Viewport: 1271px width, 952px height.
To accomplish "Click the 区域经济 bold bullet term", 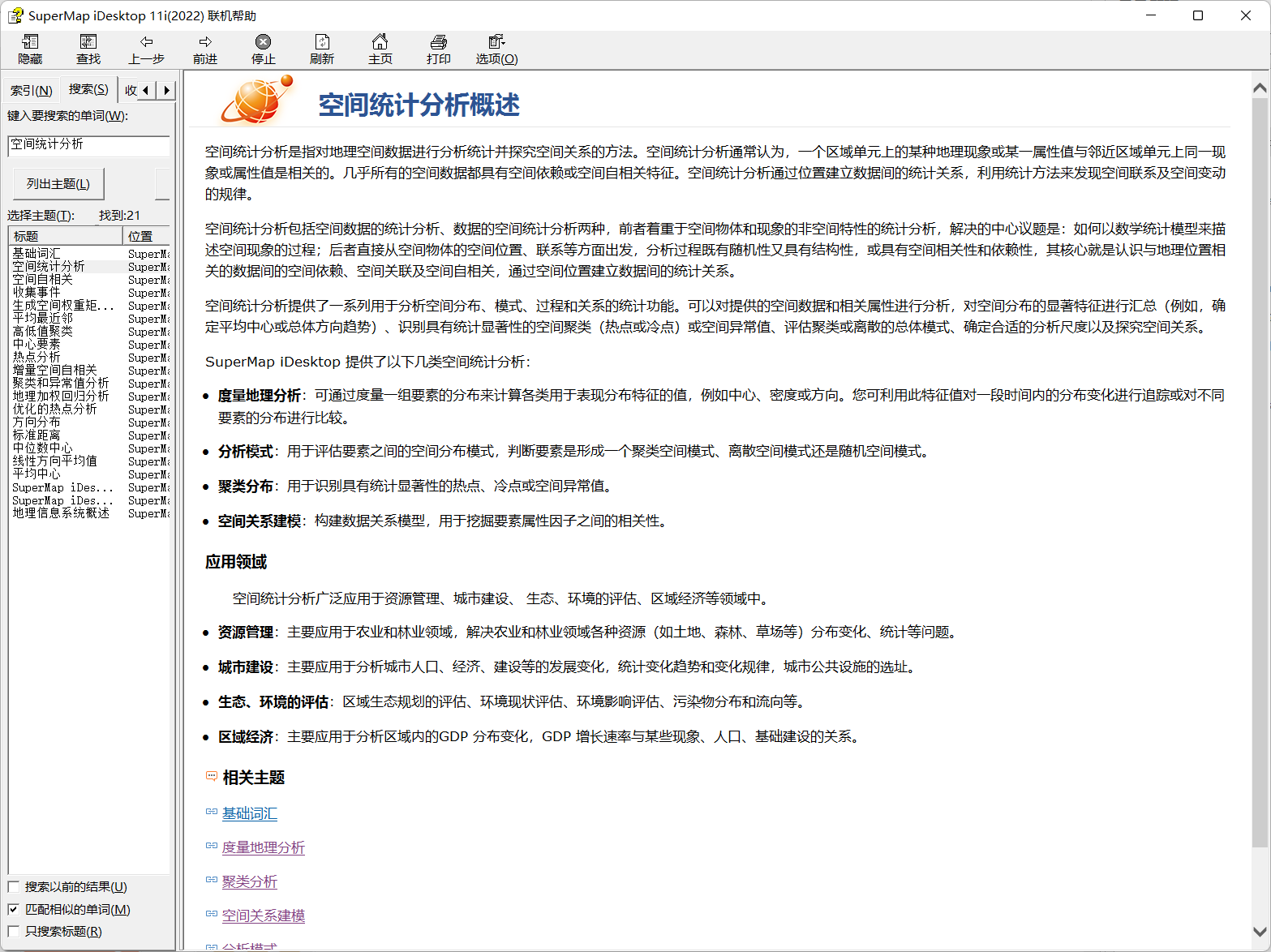I will 246,737.
